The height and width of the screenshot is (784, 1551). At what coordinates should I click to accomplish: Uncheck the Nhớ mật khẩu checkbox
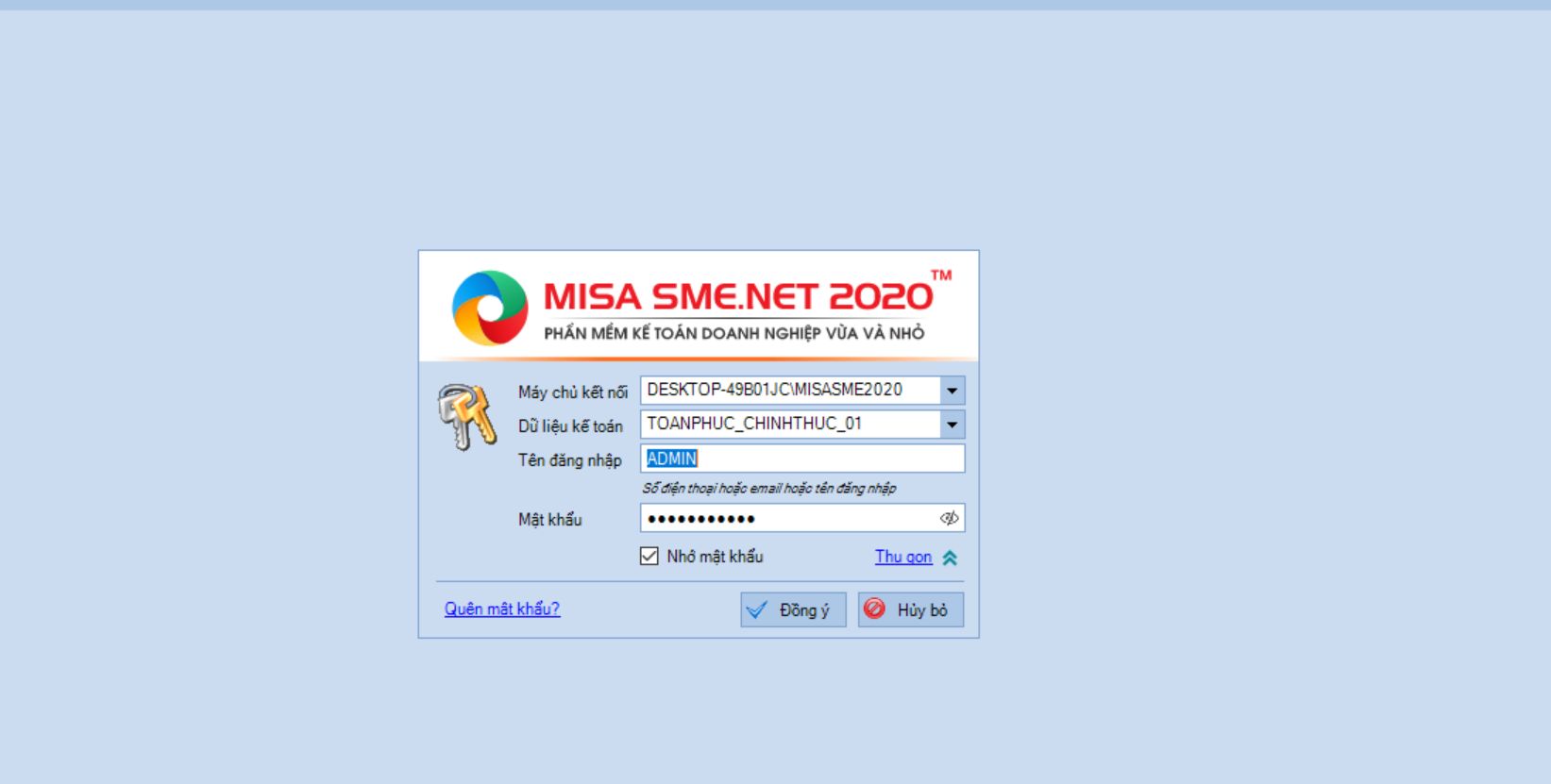pyautogui.click(x=649, y=557)
